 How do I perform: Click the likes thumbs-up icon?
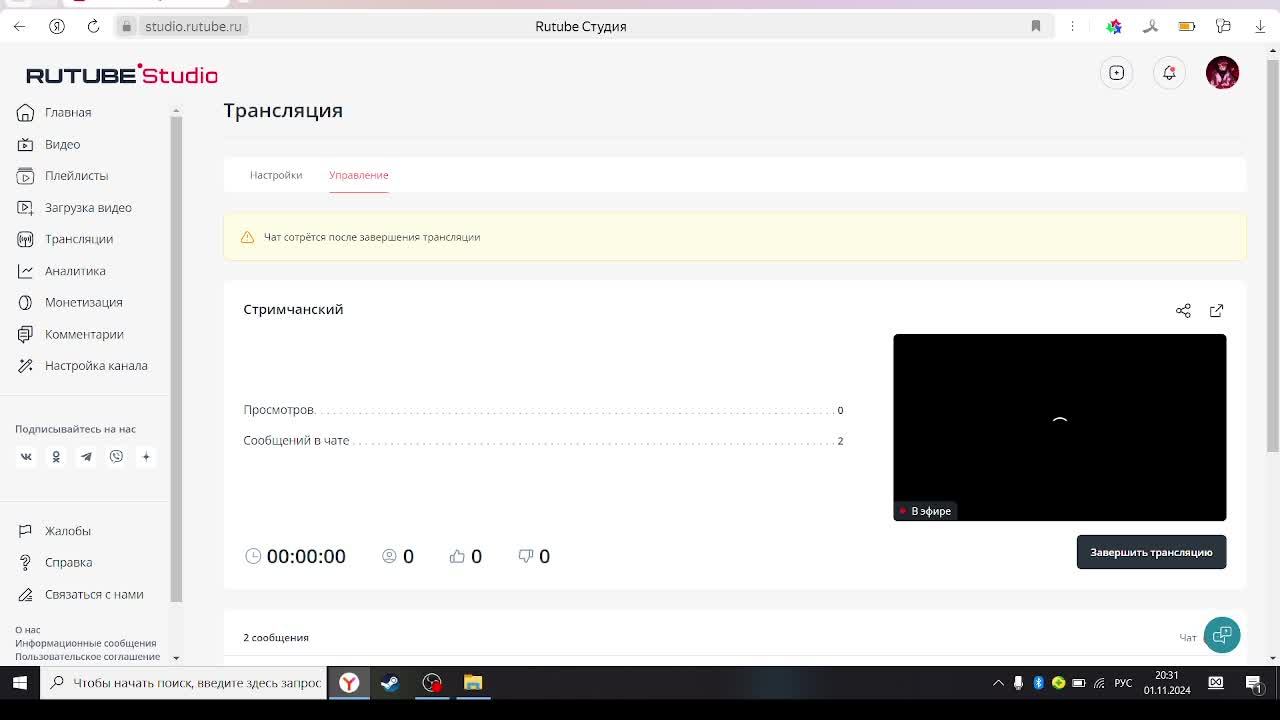457,556
